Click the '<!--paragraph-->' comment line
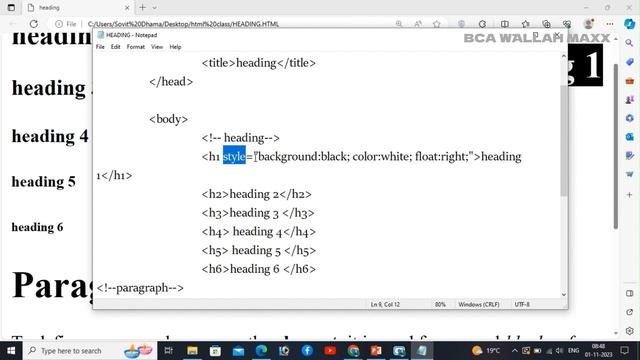640x360 pixels. pyautogui.click(x=140, y=288)
